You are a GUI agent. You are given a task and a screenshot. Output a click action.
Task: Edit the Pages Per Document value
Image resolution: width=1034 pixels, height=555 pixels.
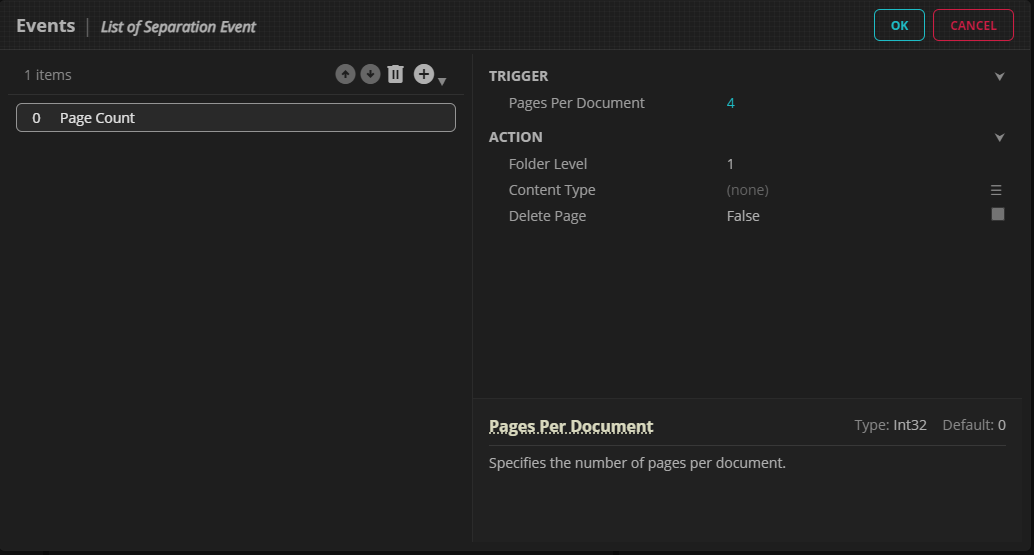coord(731,103)
